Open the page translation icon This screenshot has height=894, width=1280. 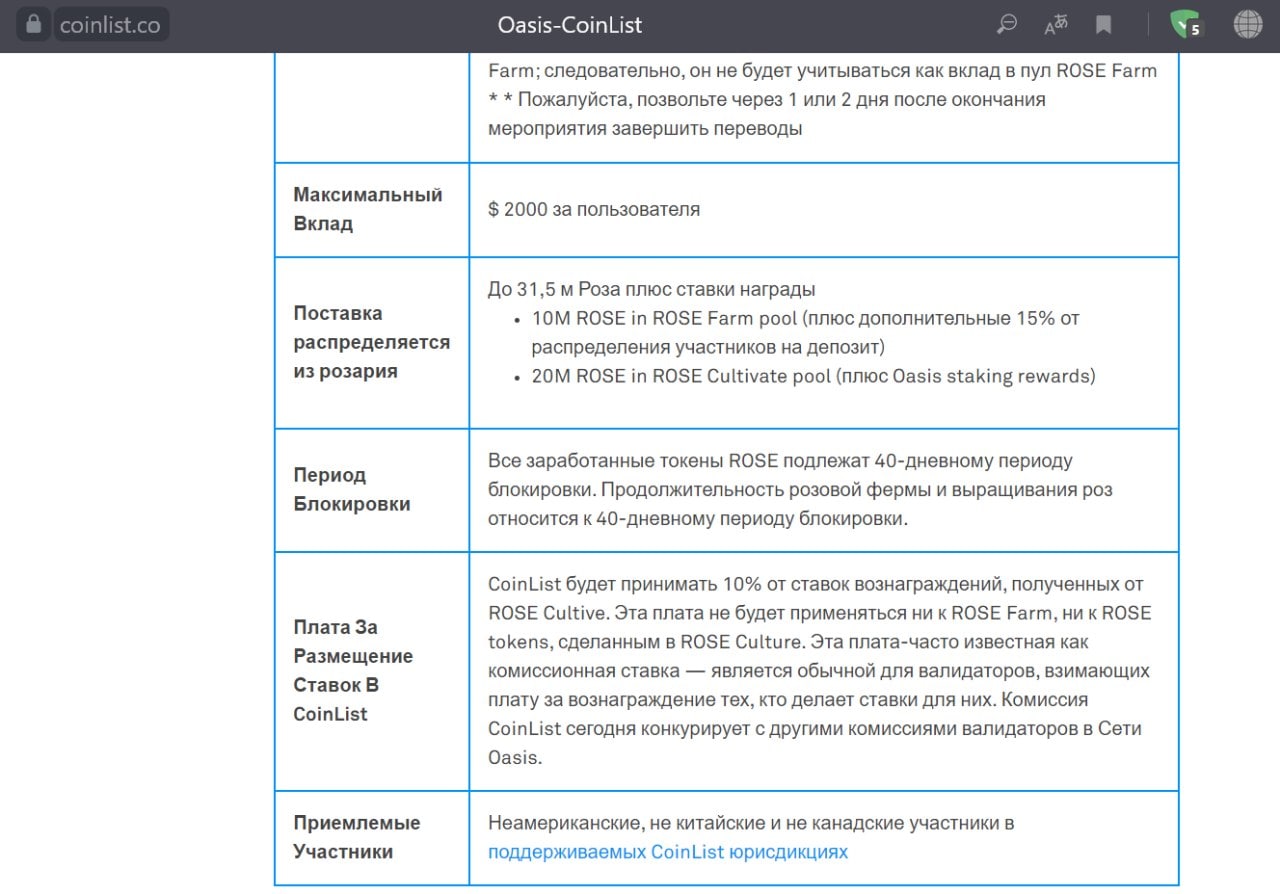click(1056, 25)
